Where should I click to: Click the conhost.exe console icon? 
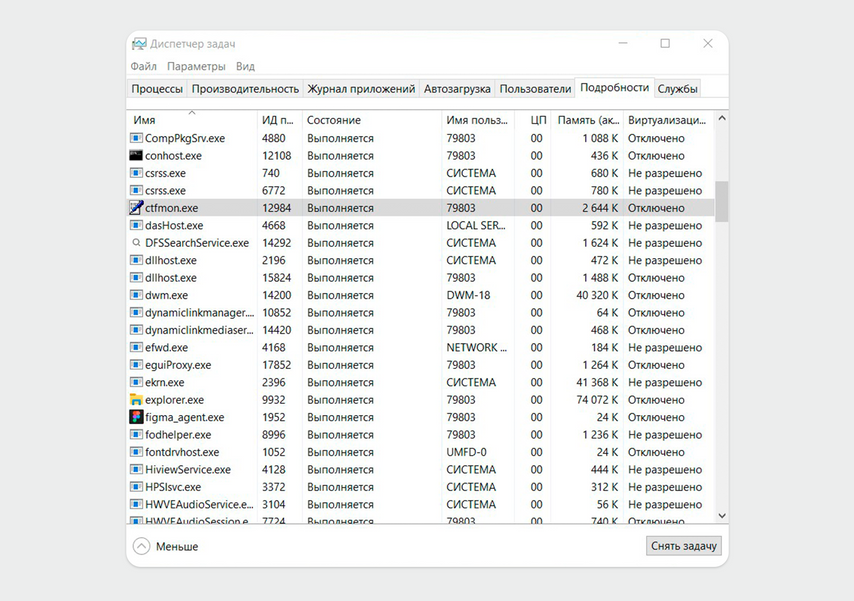click(x=136, y=155)
